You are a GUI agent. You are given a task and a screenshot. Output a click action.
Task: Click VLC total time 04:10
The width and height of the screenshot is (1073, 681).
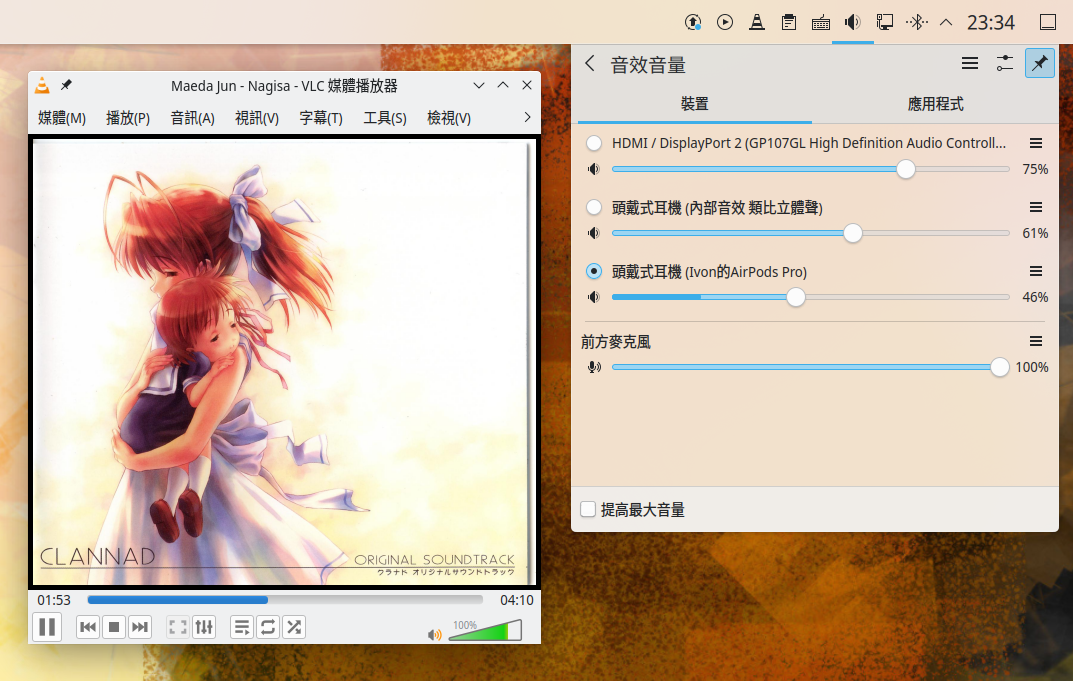pos(517,600)
